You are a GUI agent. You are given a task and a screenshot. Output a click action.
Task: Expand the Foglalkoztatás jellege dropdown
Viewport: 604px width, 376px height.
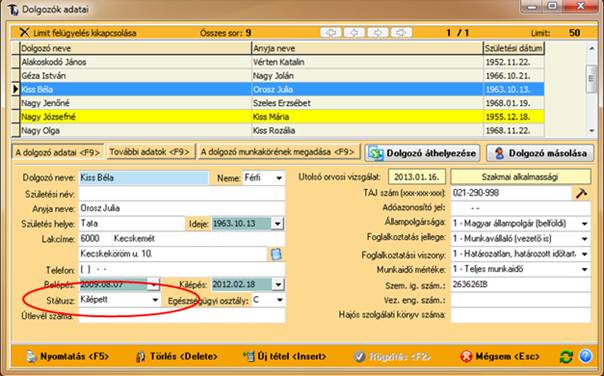(584, 239)
